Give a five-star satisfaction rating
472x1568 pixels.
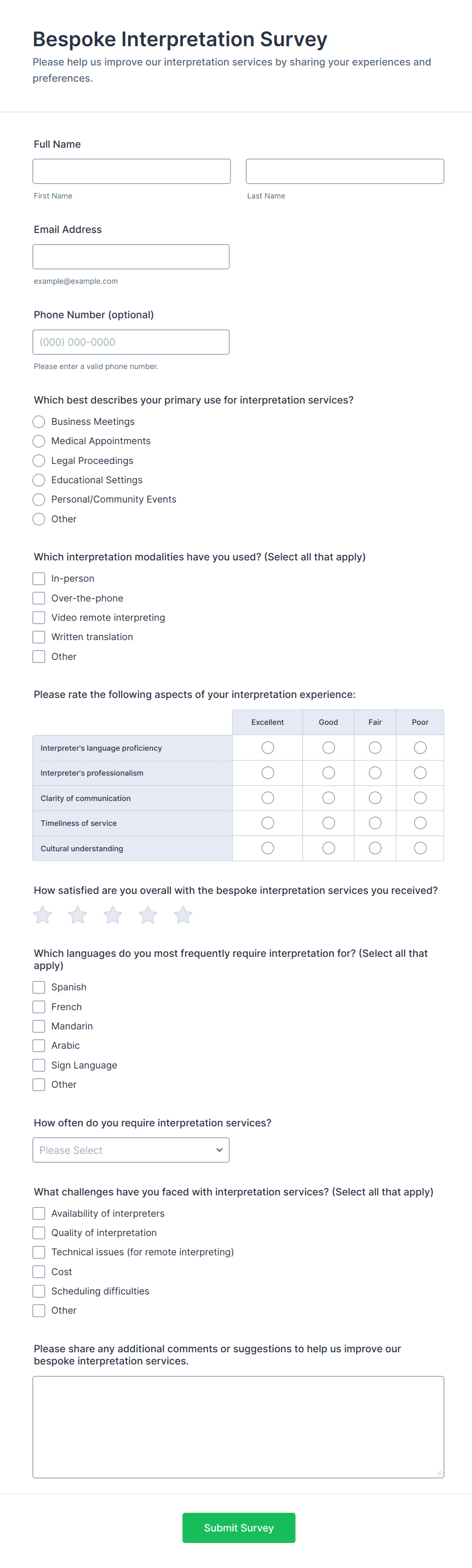click(183, 915)
